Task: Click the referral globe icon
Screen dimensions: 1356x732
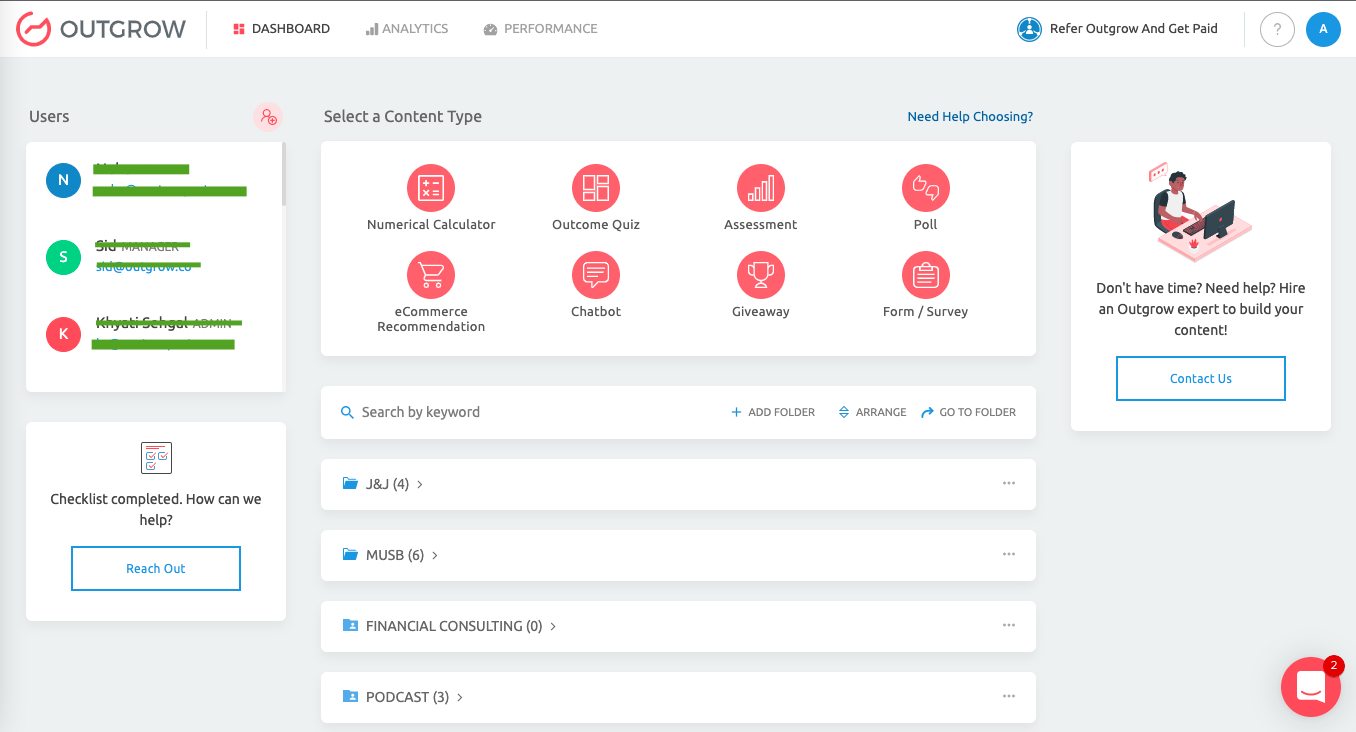Action: click(1029, 29)
